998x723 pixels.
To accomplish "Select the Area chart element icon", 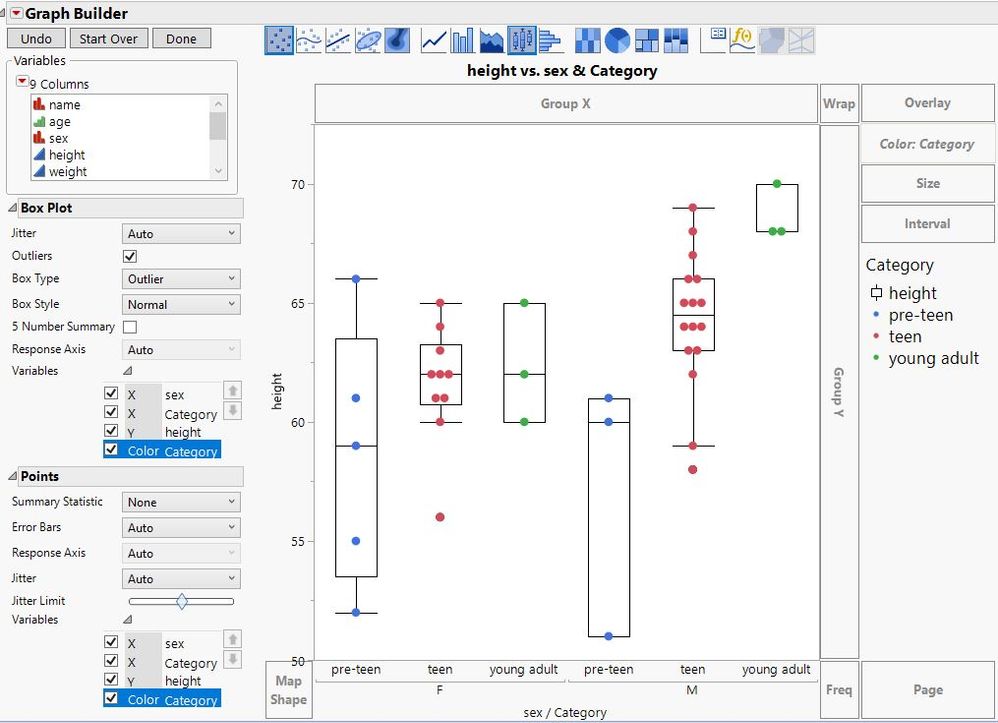I will [489, 40].
